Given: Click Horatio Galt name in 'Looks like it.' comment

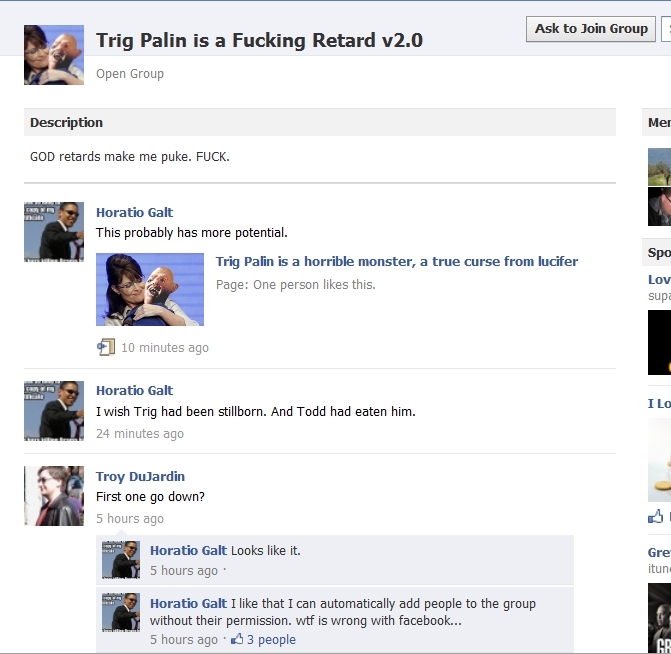Looking at the screenshot, I should click(x=188, y=551).
